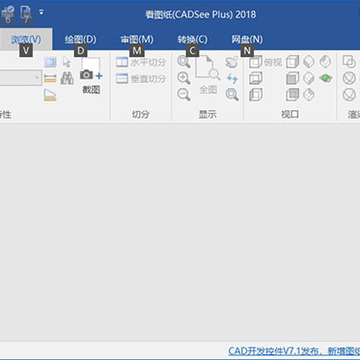Image resolution: width=360 pixels, height=360 pixels.
Task: Click the blue window icon above the ruler
Action: [x=50, y=62]
